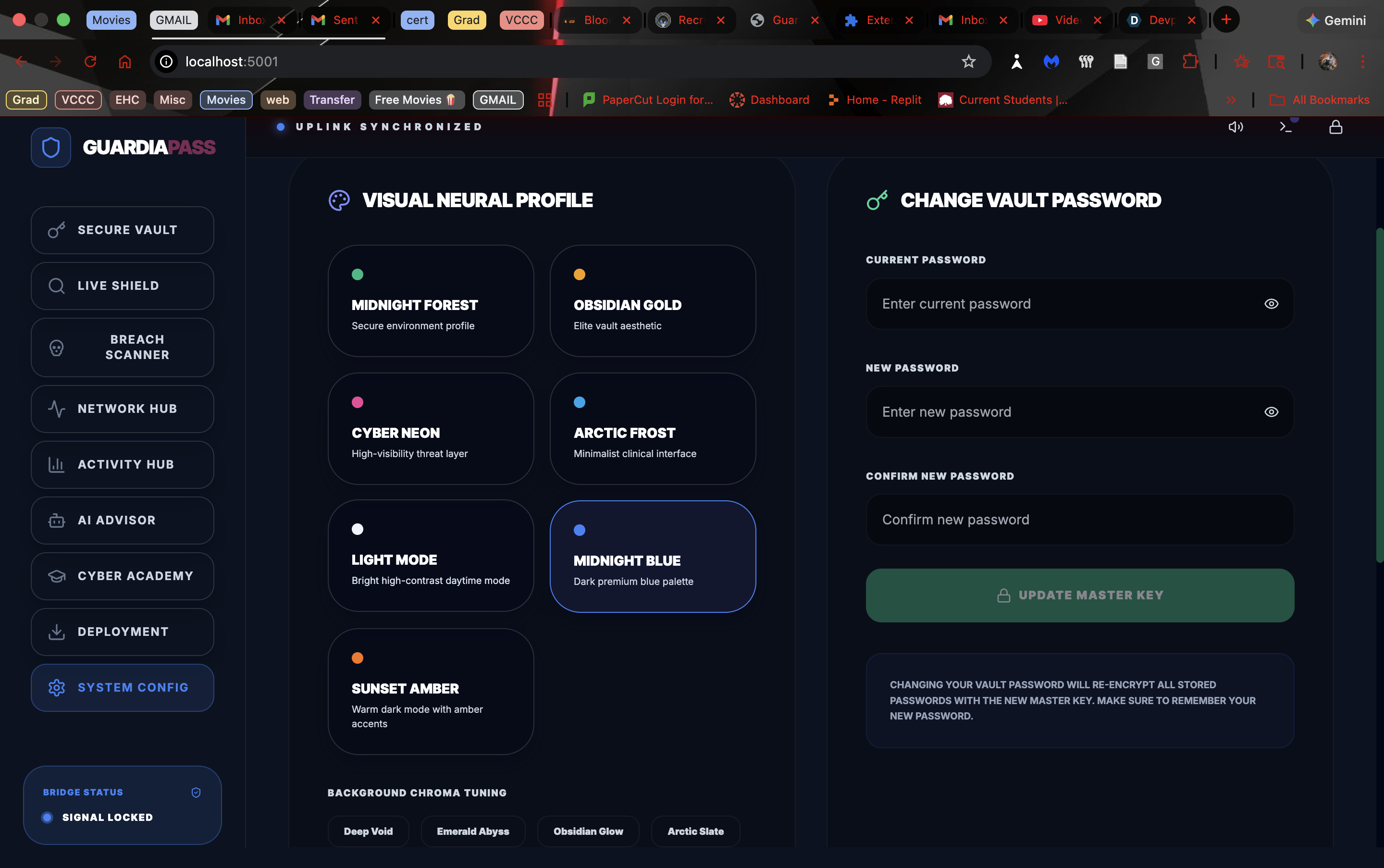Open the Chrome three-dot menu
The width and height of the screenshot is (1384, 868).
(1363, 62)
